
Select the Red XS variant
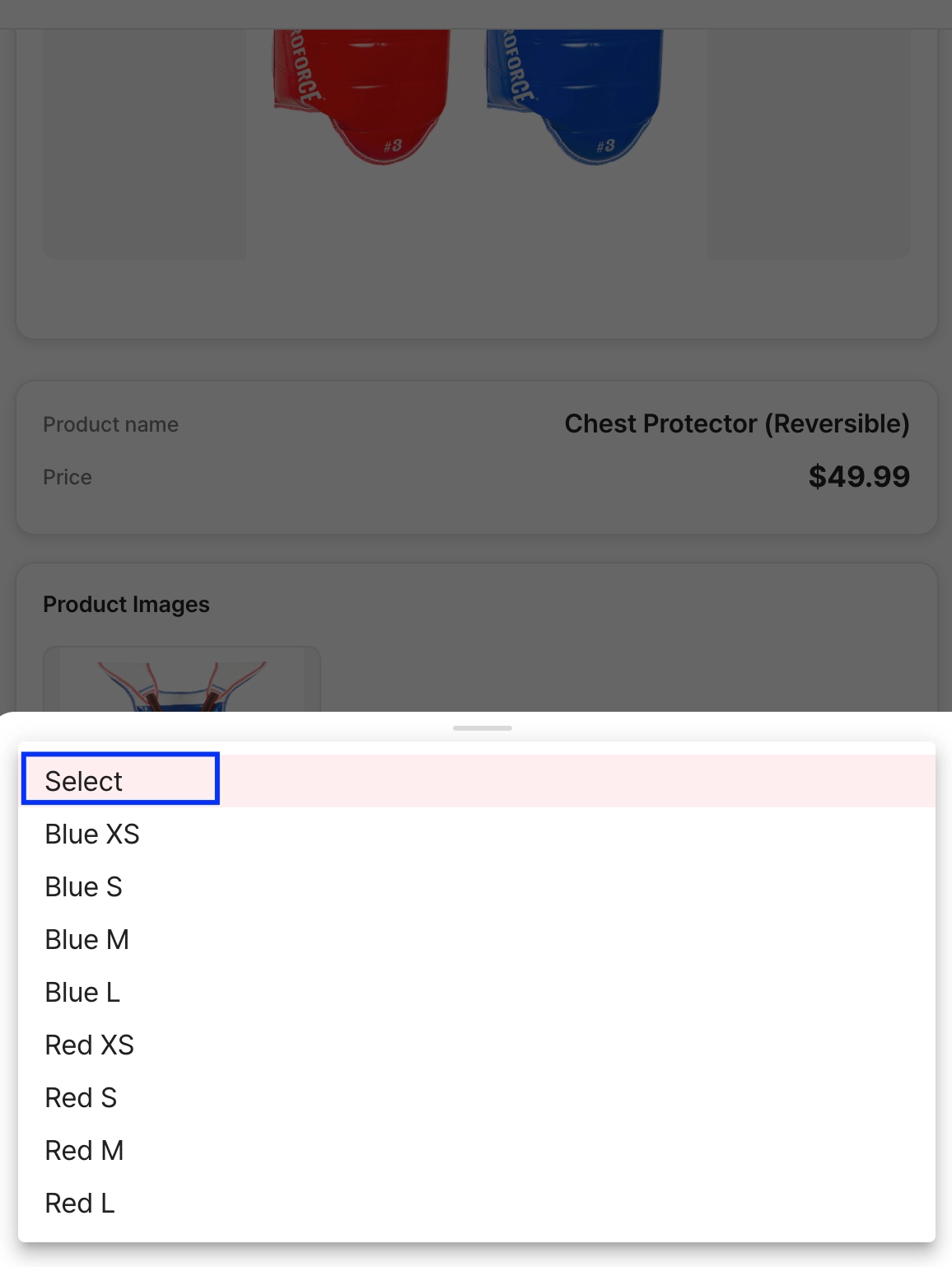click(x=90, y=1045)
